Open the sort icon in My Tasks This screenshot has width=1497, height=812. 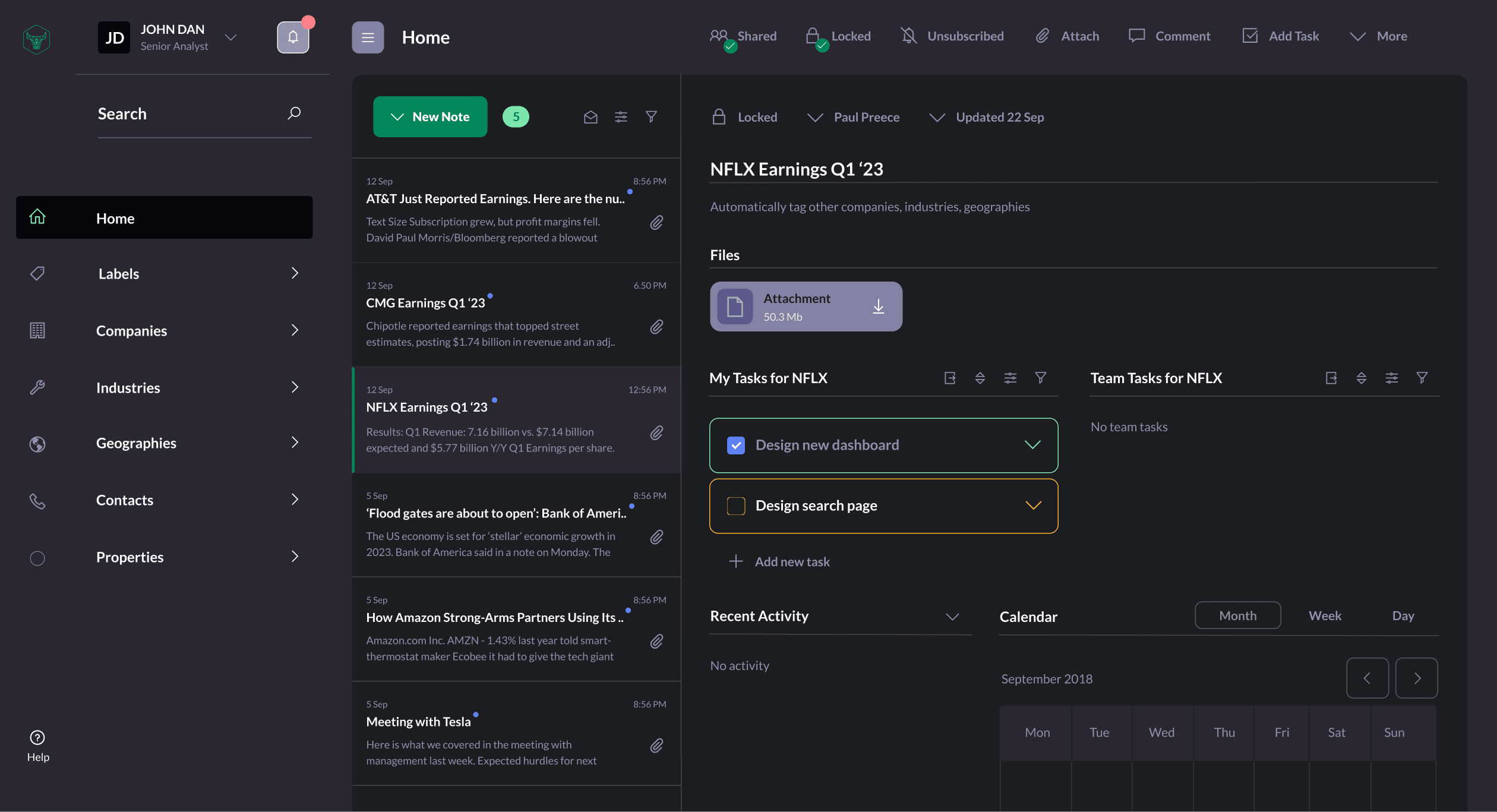(980, 378)
